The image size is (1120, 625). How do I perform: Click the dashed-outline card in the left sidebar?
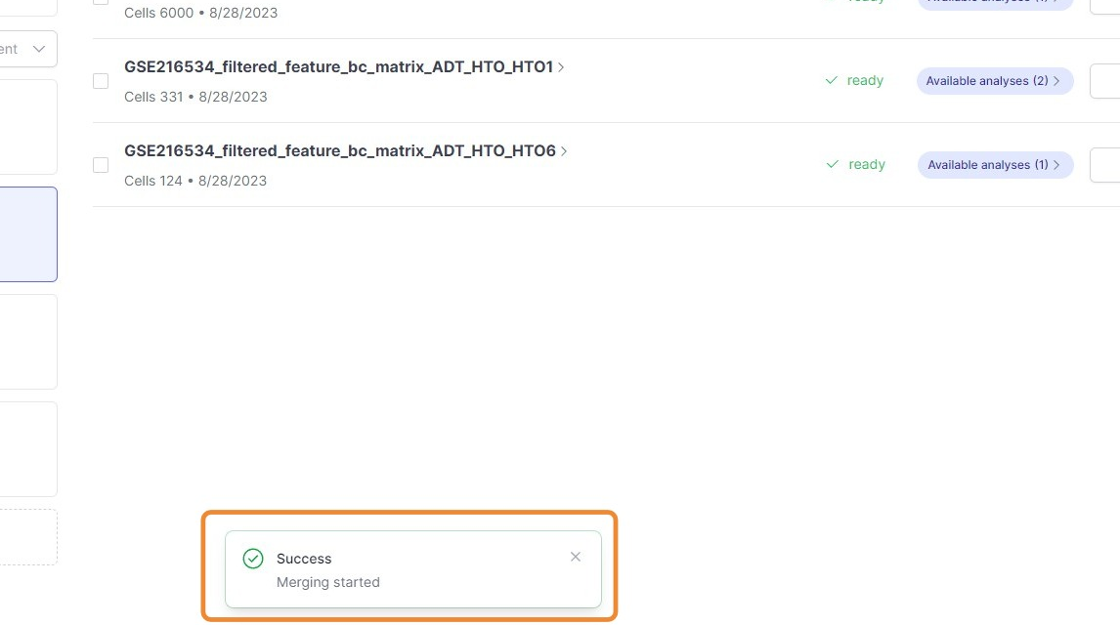pyautogui.click(x=28, y=537)
